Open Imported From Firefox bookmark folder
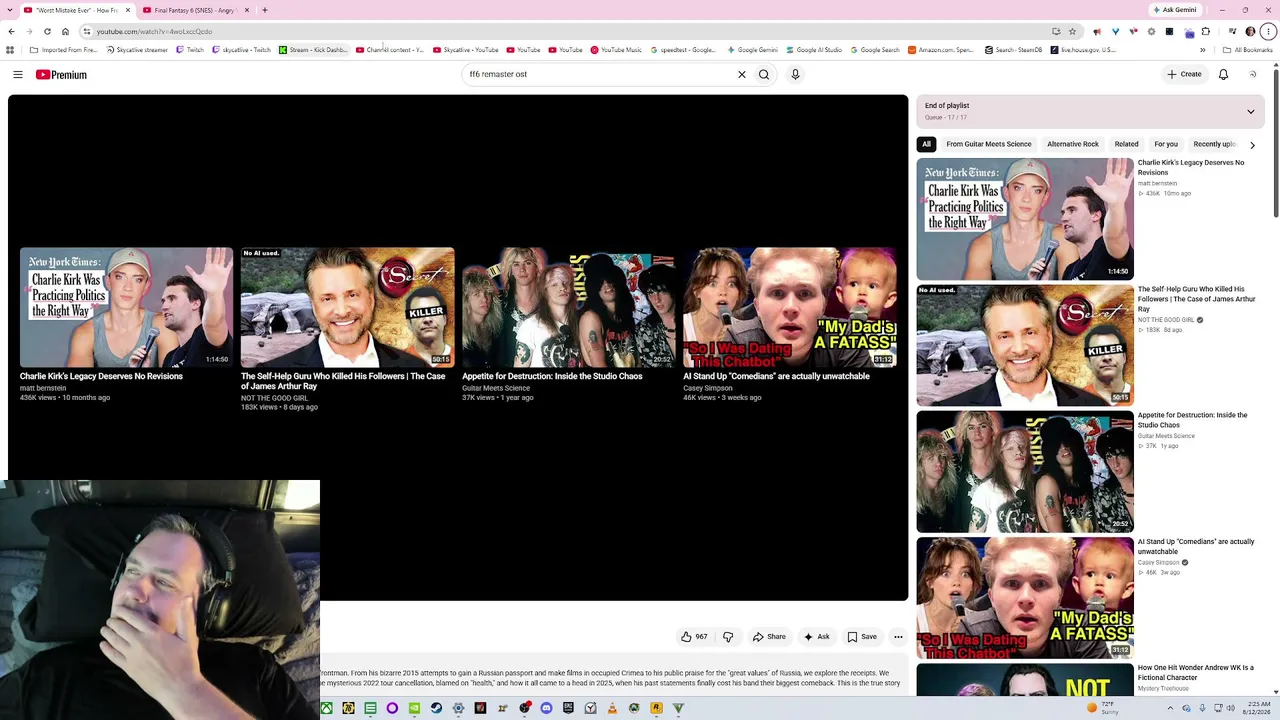Screen dimensions: 1280x720 point(64,50)
